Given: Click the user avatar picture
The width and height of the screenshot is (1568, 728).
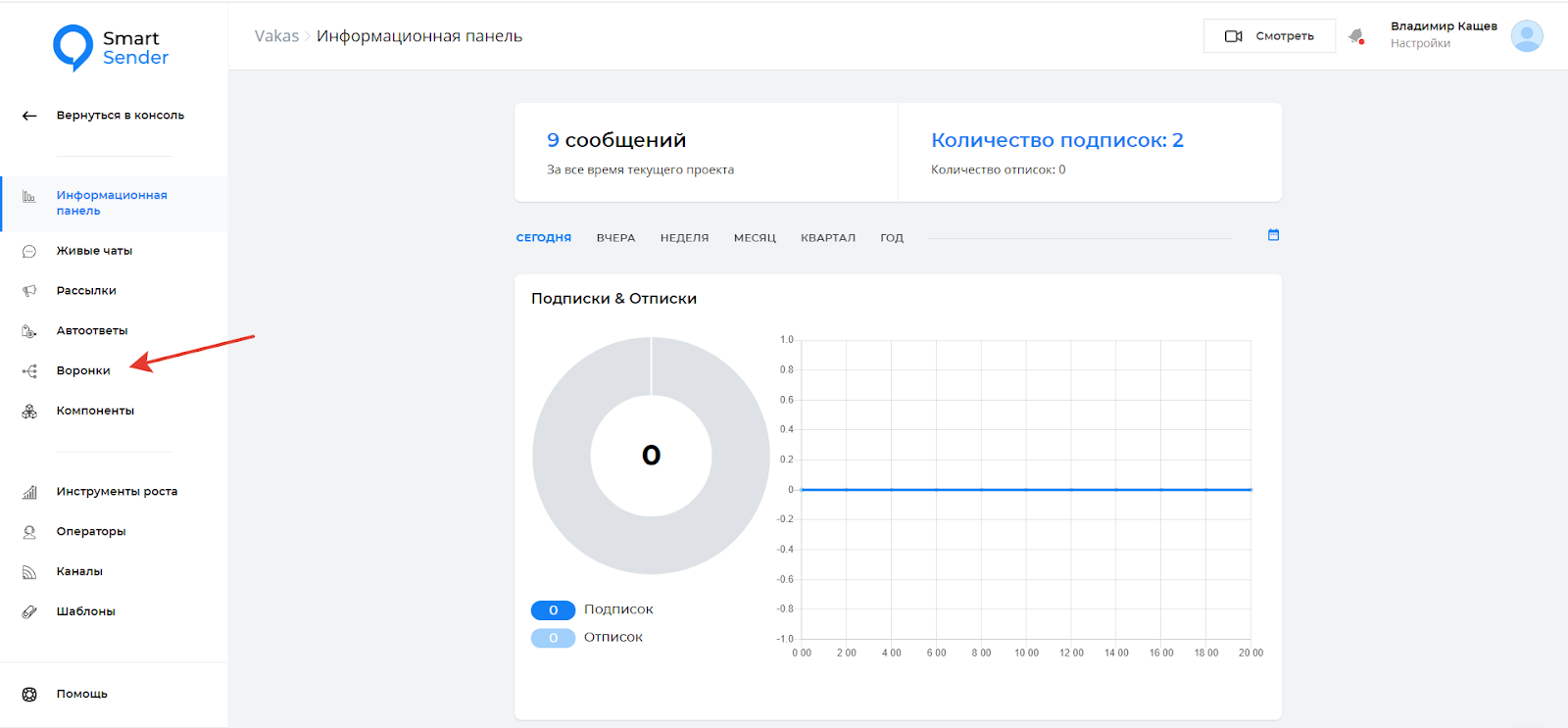Looking at the screenshot, I should 1526,36.
